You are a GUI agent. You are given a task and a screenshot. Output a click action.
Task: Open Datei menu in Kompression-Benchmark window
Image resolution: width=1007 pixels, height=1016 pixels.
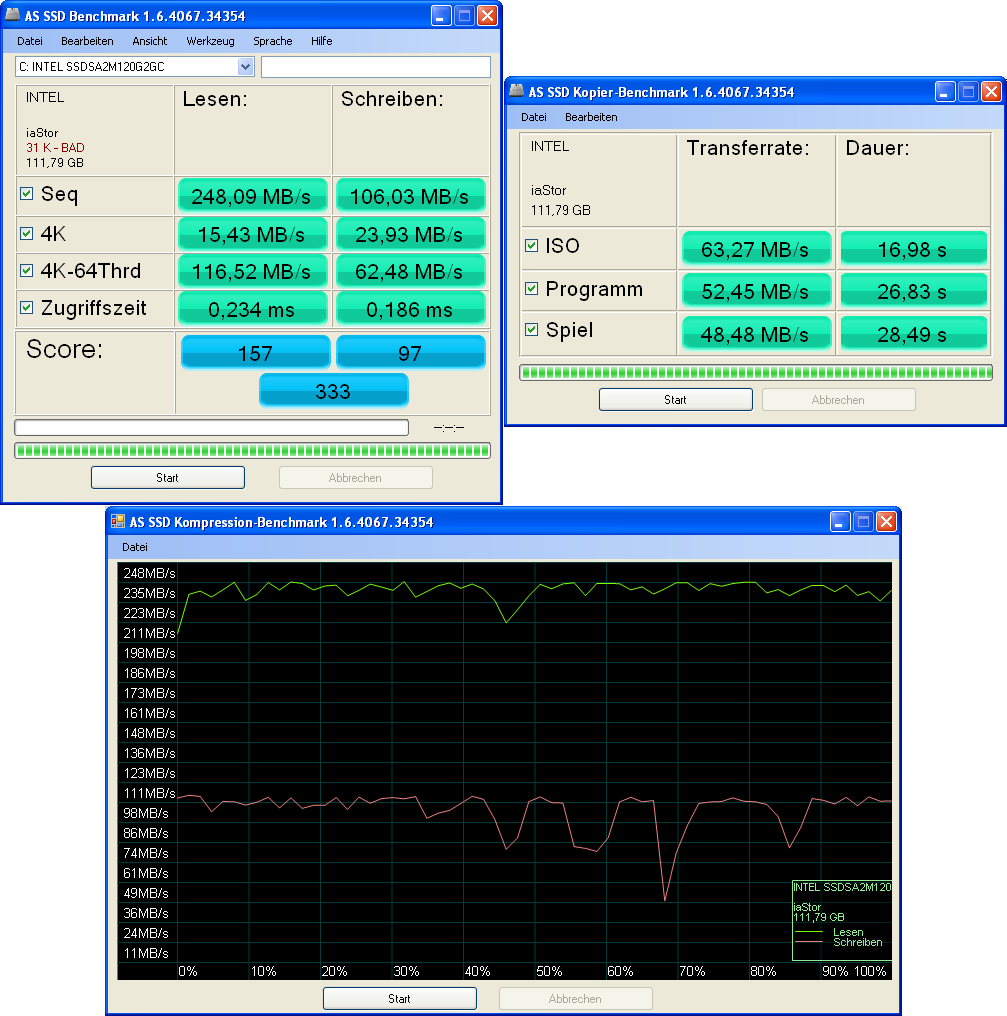[x=135, y=547]
